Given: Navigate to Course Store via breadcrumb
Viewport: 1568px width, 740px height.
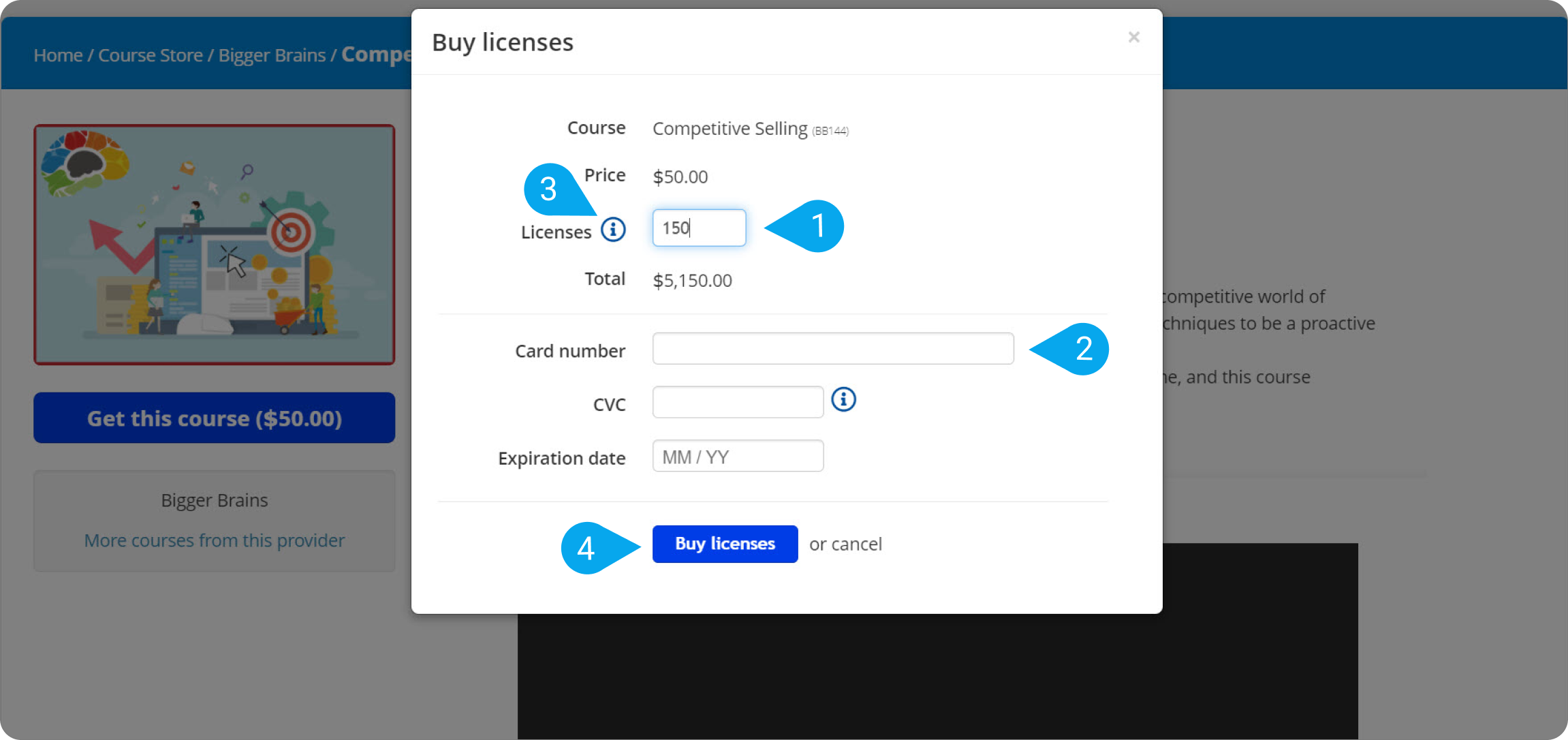Looking at the screenshot, I should (151, 55).
